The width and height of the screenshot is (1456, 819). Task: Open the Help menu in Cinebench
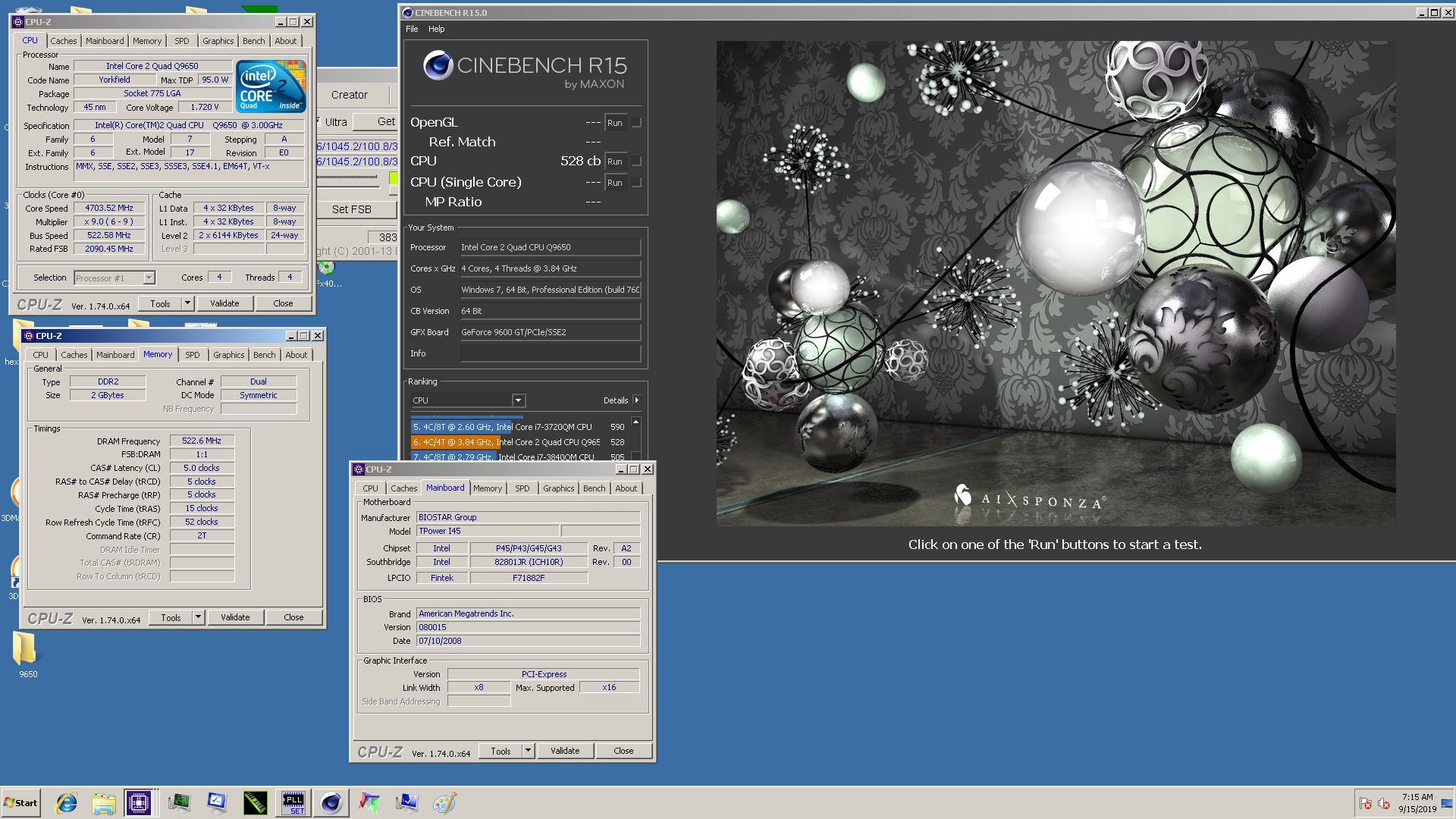437,29
